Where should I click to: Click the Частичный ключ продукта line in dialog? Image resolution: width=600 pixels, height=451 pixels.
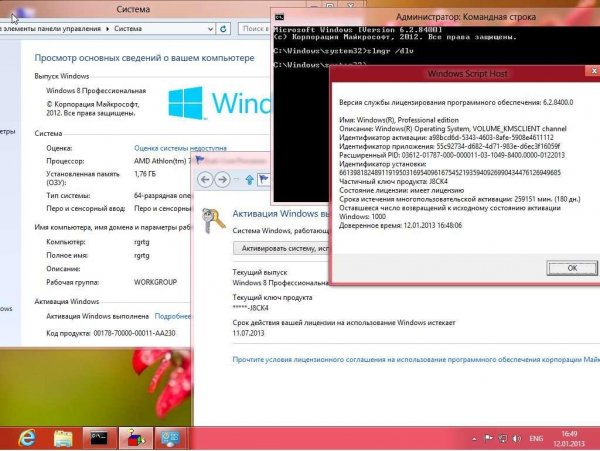[393, 181]
